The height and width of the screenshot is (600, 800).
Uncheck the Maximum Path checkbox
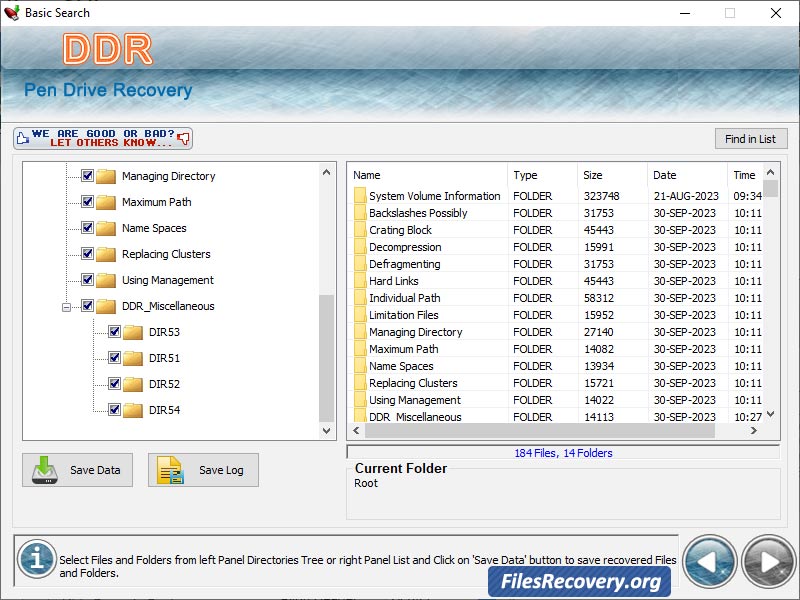click(86, 202)
